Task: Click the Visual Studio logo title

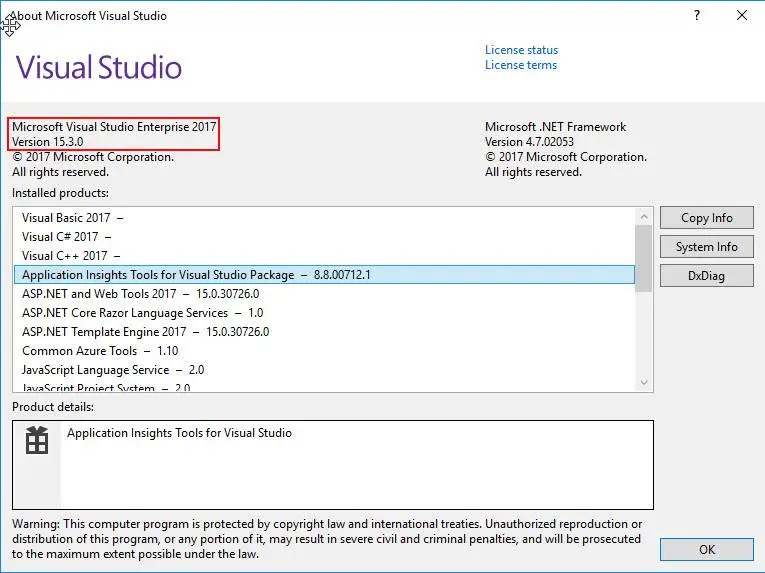Action: [x=99, y=67]
